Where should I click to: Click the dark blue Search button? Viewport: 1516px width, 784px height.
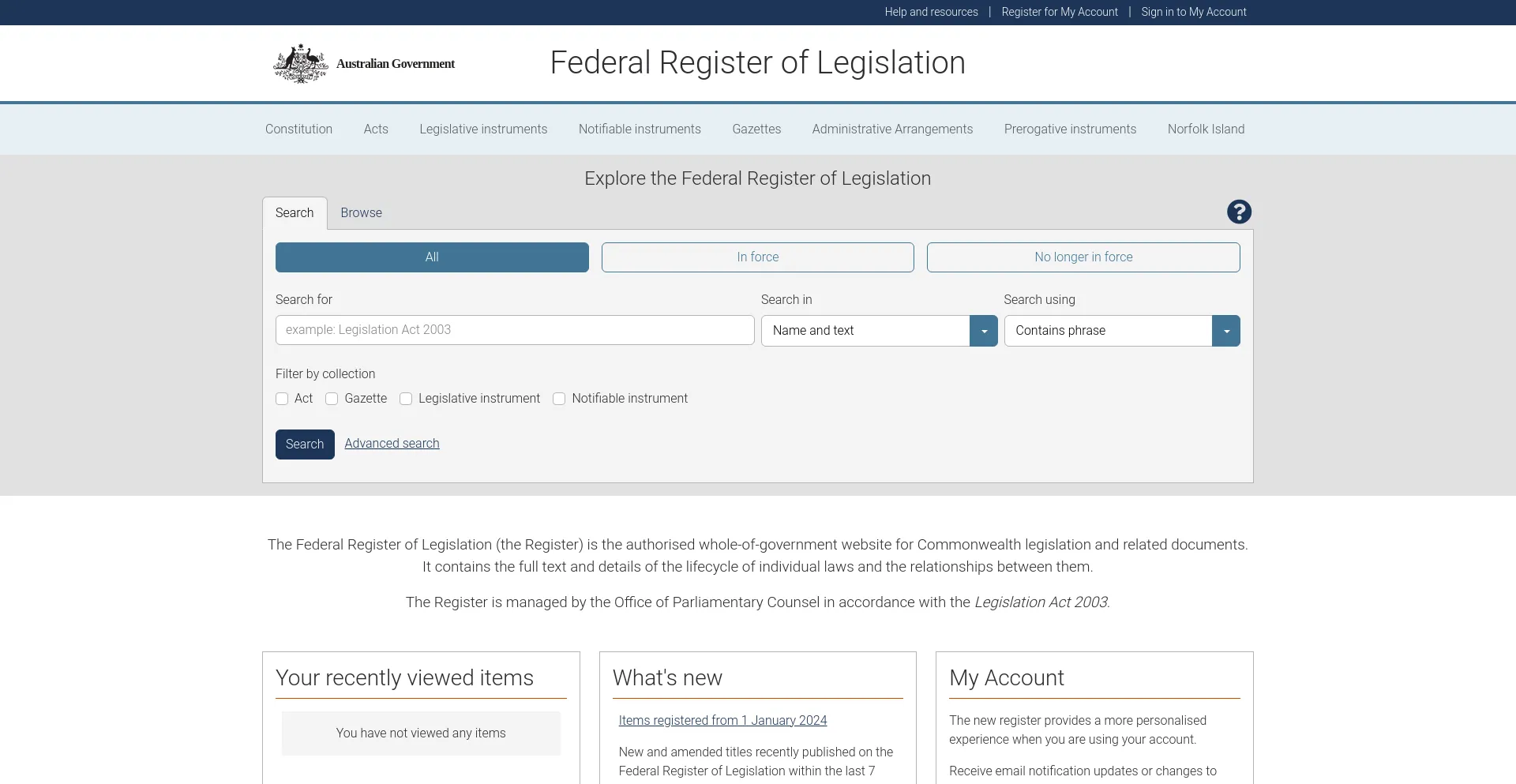[305, 445]
